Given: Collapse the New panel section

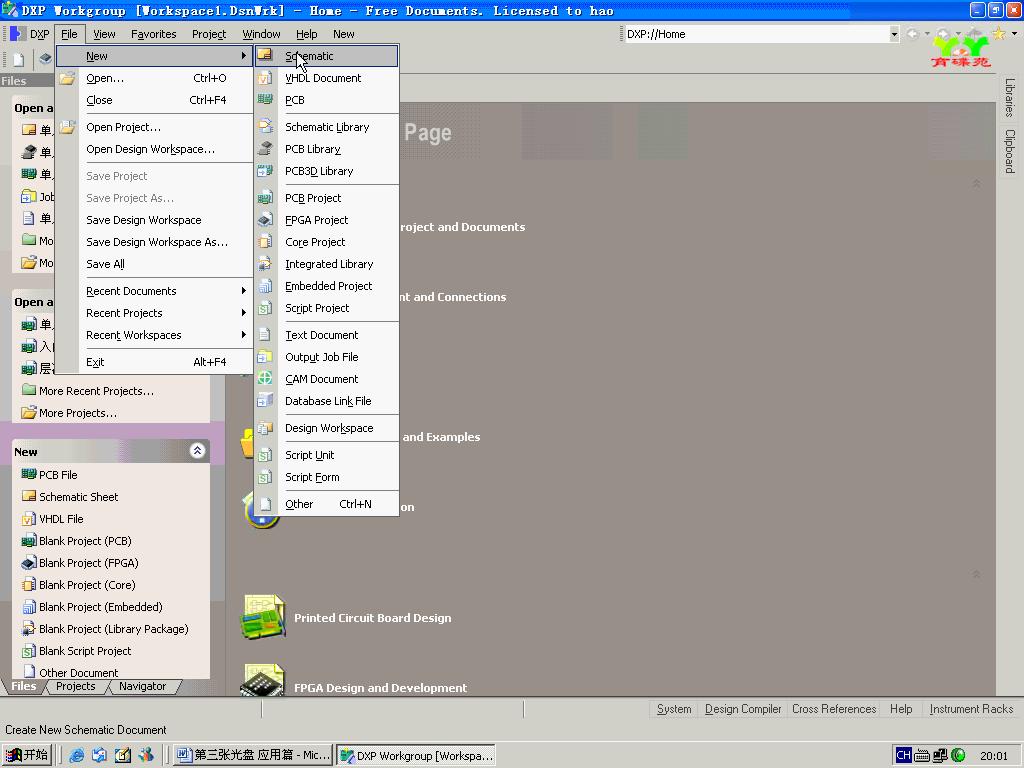Looking at the screenshot, I should click(197, 451).
